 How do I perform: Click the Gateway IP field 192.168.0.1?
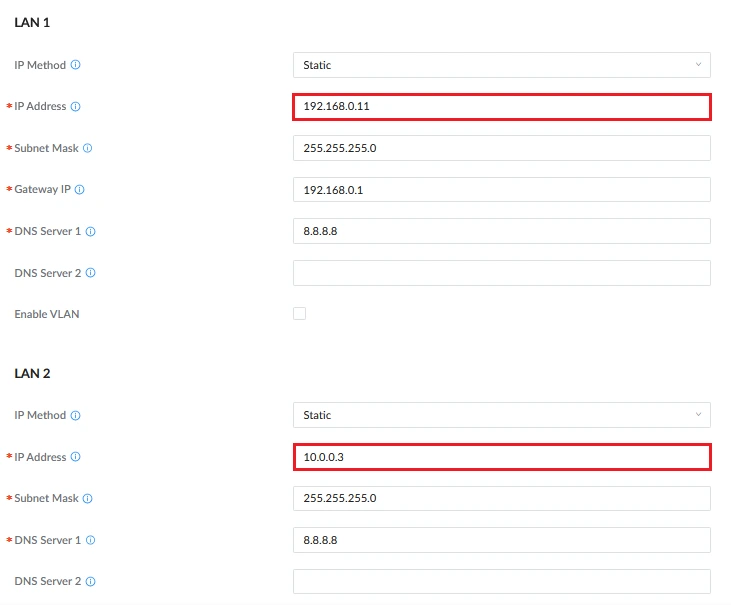(502, 190)
